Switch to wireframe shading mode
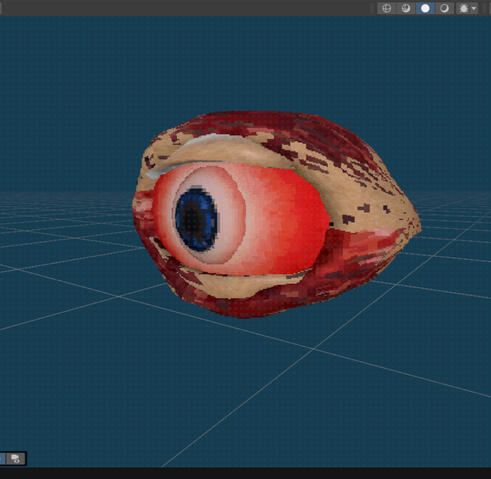This screenshot has width=491, height=479. [387, 8]
